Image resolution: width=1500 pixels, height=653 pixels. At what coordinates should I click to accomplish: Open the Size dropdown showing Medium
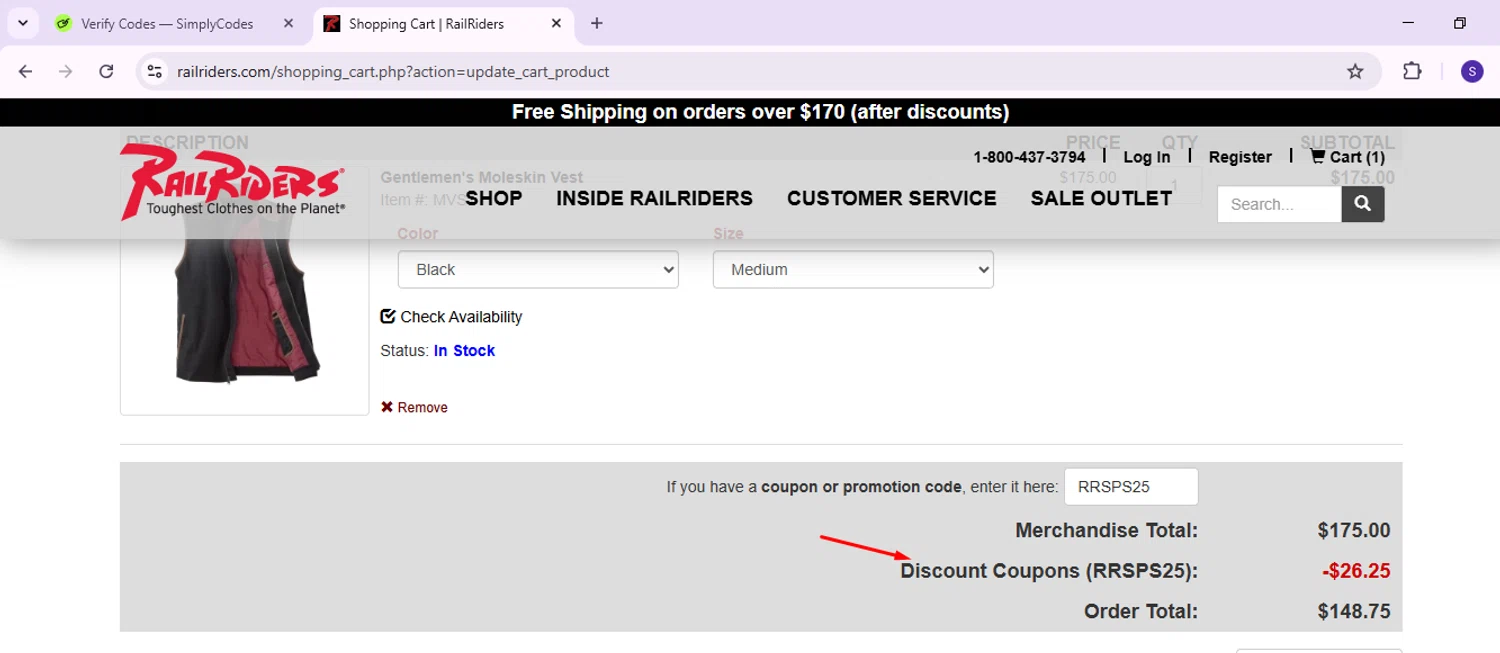click(853, 269)
